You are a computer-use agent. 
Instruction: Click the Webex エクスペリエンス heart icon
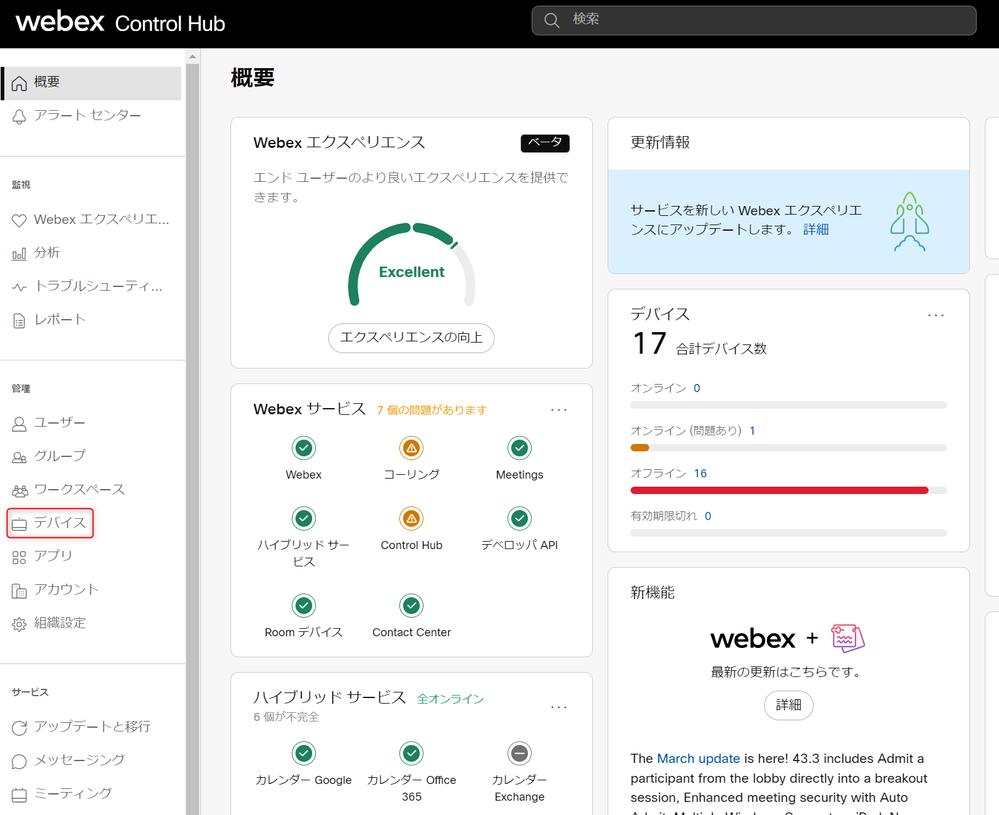19,220
